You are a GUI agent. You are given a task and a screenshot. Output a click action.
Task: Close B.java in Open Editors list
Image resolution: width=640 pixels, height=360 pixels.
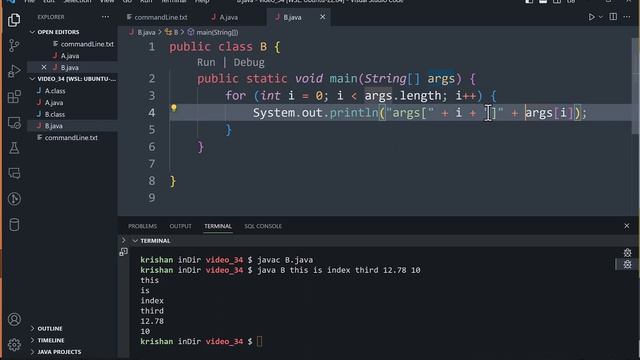44,67
